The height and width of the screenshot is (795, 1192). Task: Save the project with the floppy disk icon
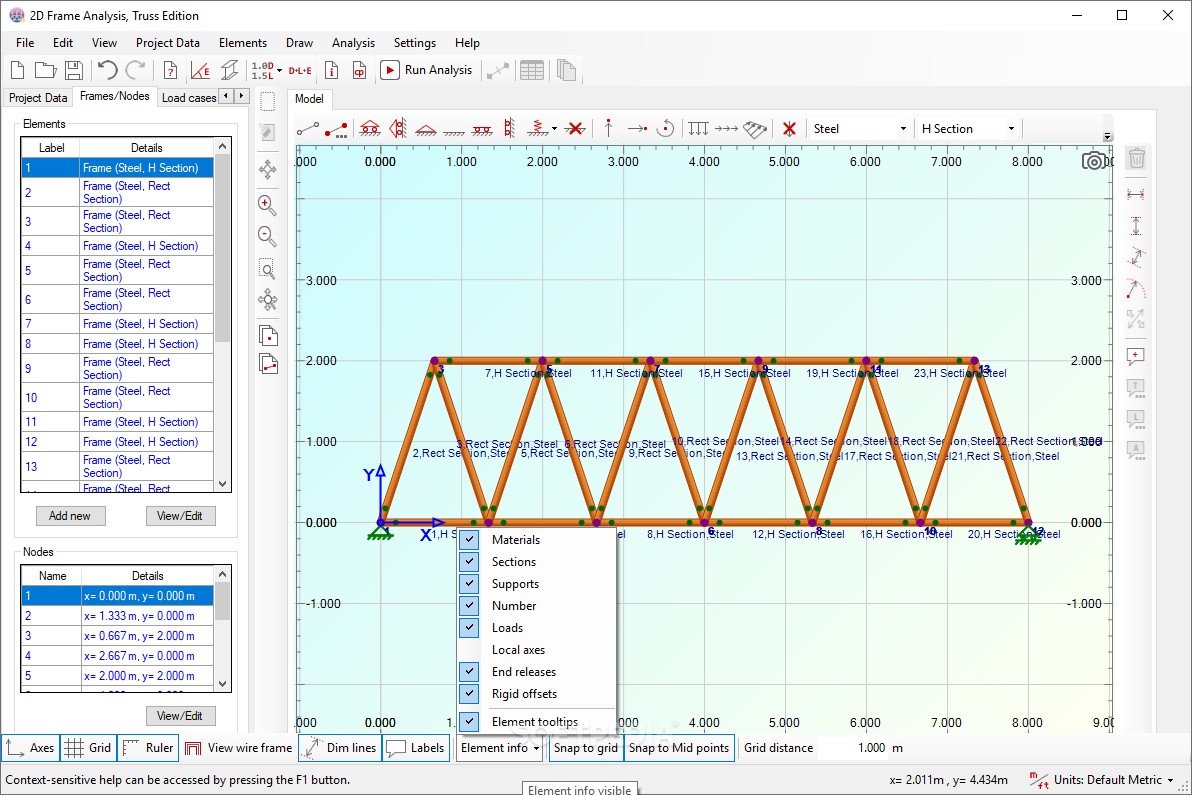(74, 70)
